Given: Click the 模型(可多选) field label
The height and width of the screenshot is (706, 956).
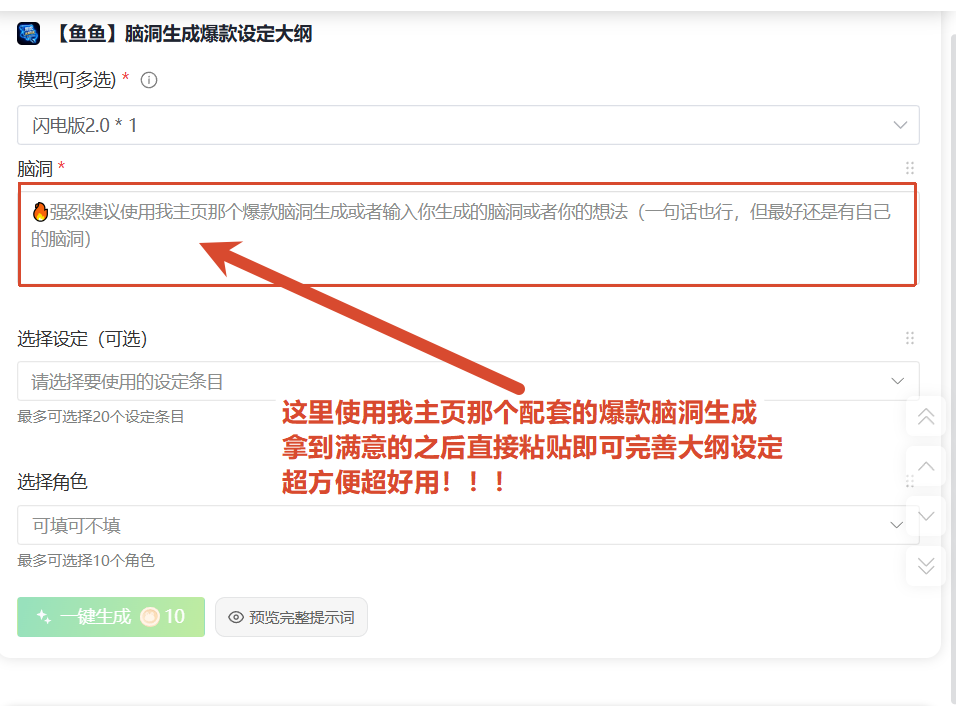Looking at the screenshot, I should pyautogui.click(x=66, y=80).
